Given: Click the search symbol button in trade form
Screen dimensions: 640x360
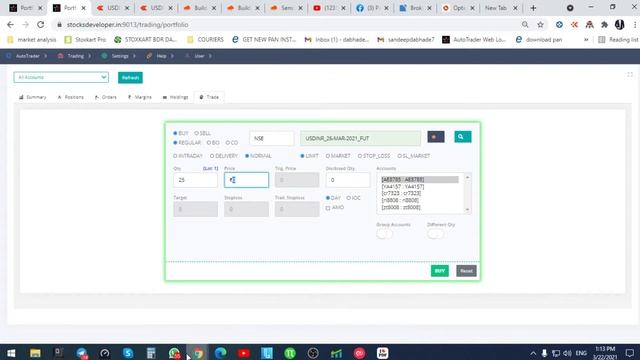Looking at the screenshot, I should click(x=462, y=137).
